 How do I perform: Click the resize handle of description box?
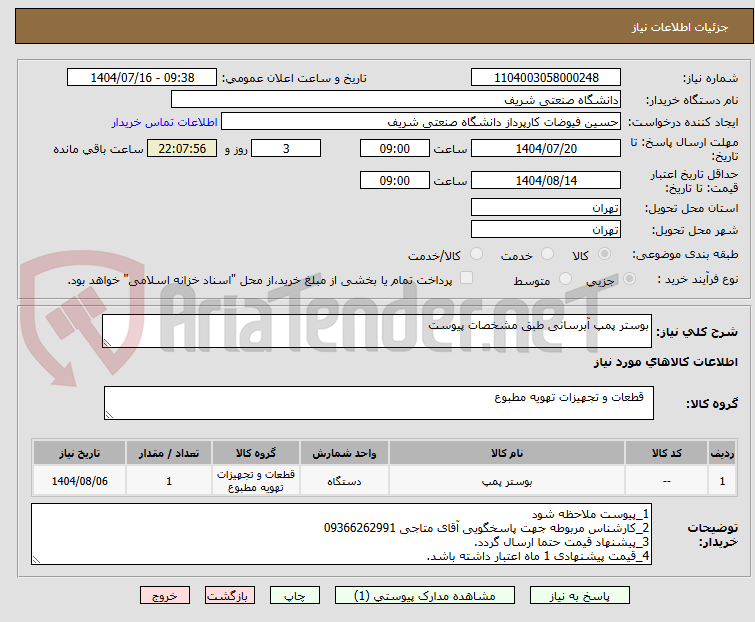click(x=107, y=342)
